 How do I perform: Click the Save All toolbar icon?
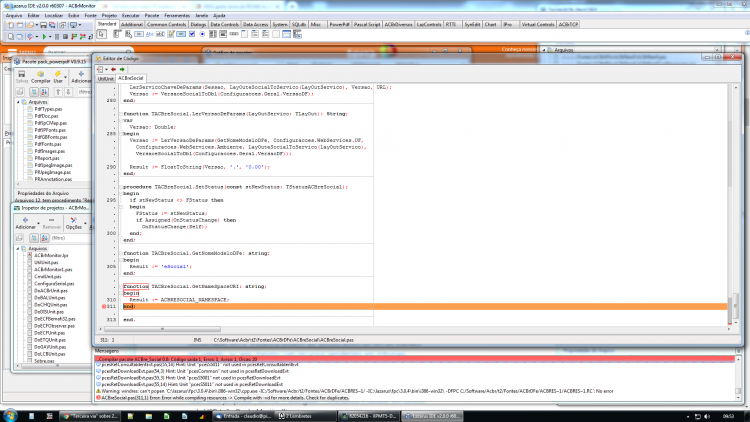pos(52,25)
